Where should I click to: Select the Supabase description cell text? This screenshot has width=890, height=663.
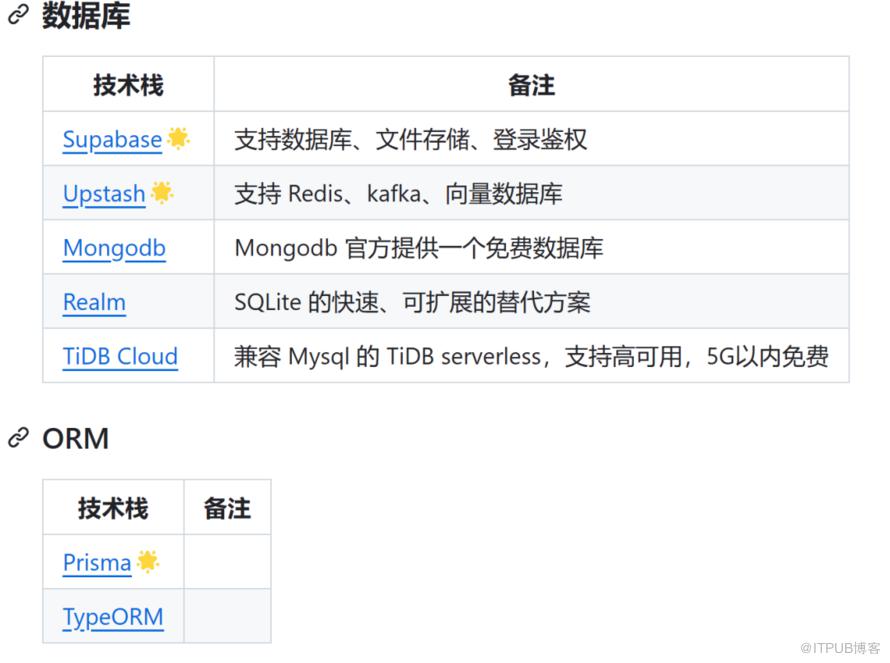[410, 139]
